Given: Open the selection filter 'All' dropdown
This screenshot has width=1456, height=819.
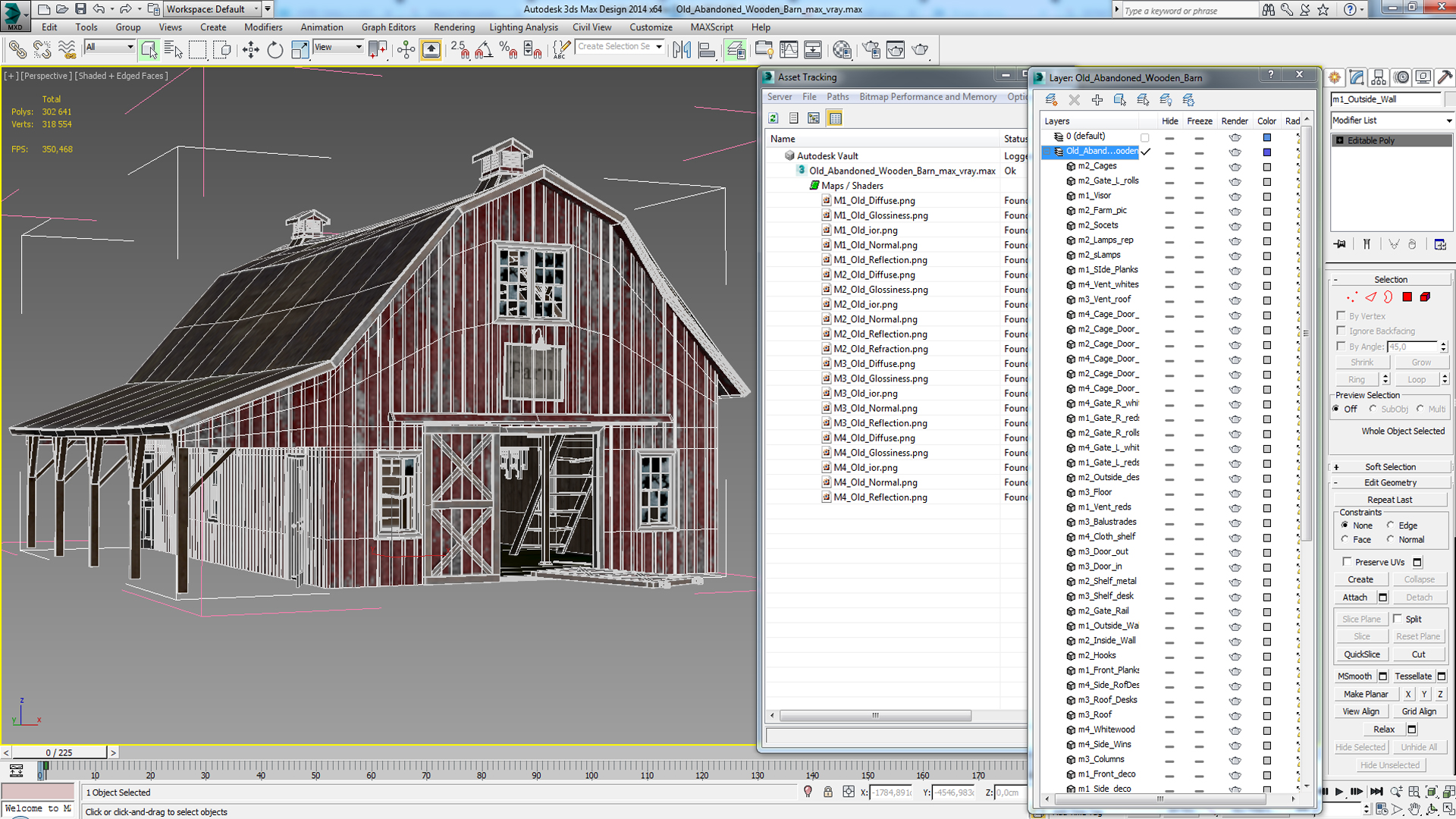Looking at the screenshot, I should pyautogui.click(x=110, y=47).
